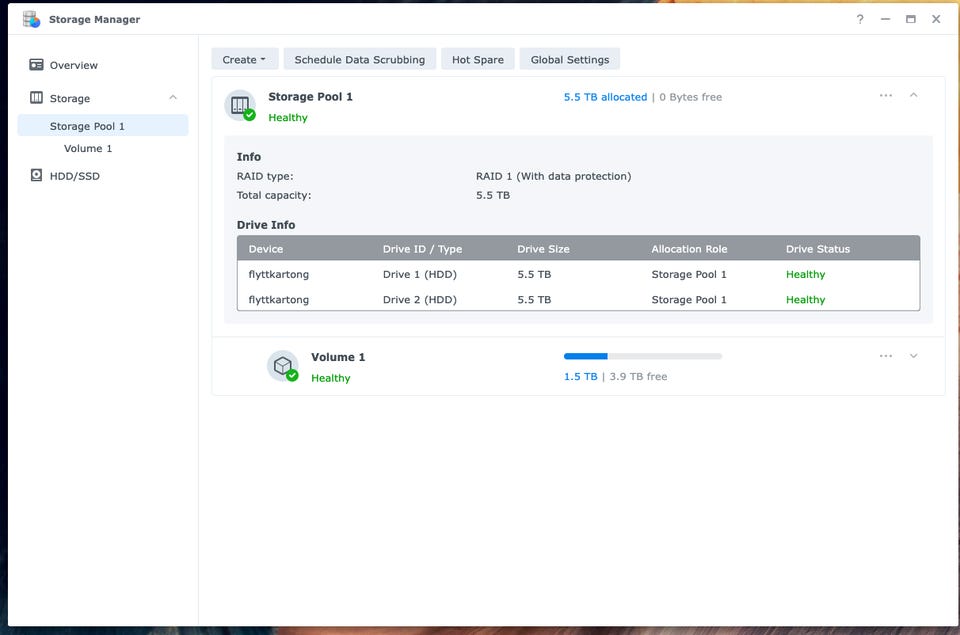Open the help question mark icon
Image resolution: width=960 pixels, height=635 pixels.
tap(860, 19)
